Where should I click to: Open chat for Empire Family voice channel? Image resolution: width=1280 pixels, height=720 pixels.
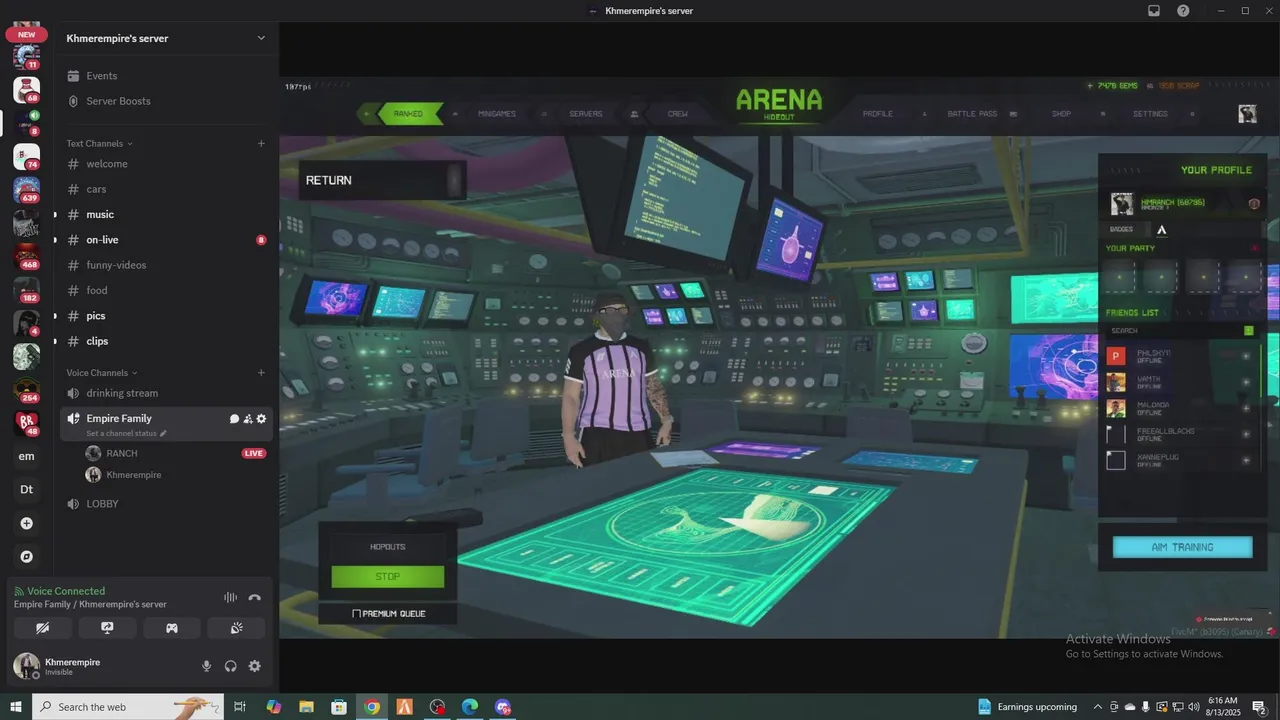click(235, 419)
